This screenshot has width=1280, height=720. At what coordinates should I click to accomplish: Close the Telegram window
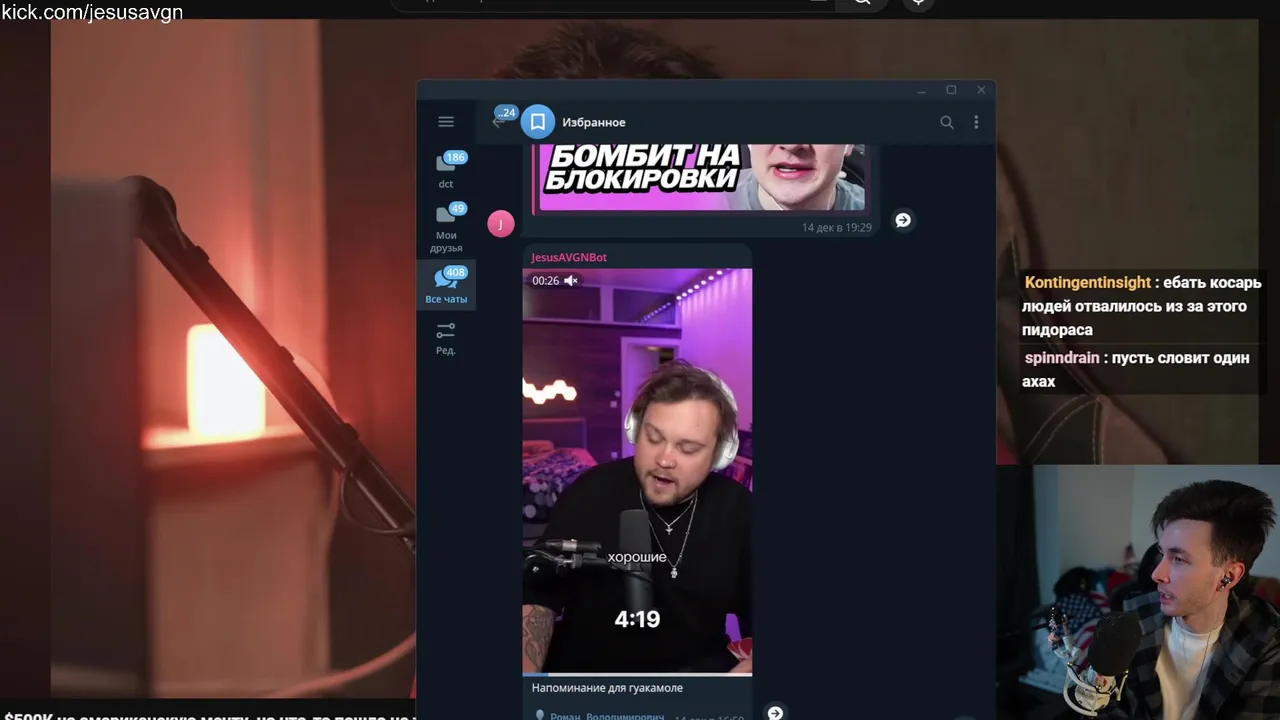[981, 90]
